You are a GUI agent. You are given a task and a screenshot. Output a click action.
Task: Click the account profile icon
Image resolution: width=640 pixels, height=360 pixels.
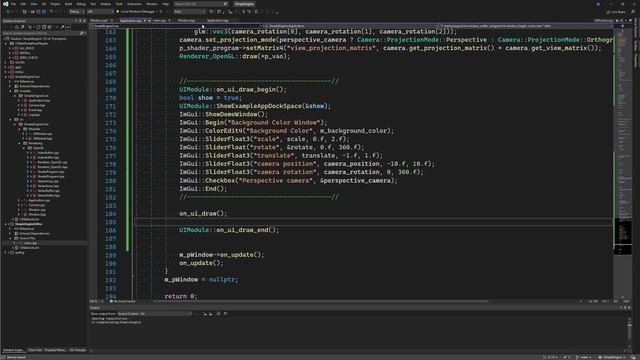pyautogui.click(x=598, y=4)
